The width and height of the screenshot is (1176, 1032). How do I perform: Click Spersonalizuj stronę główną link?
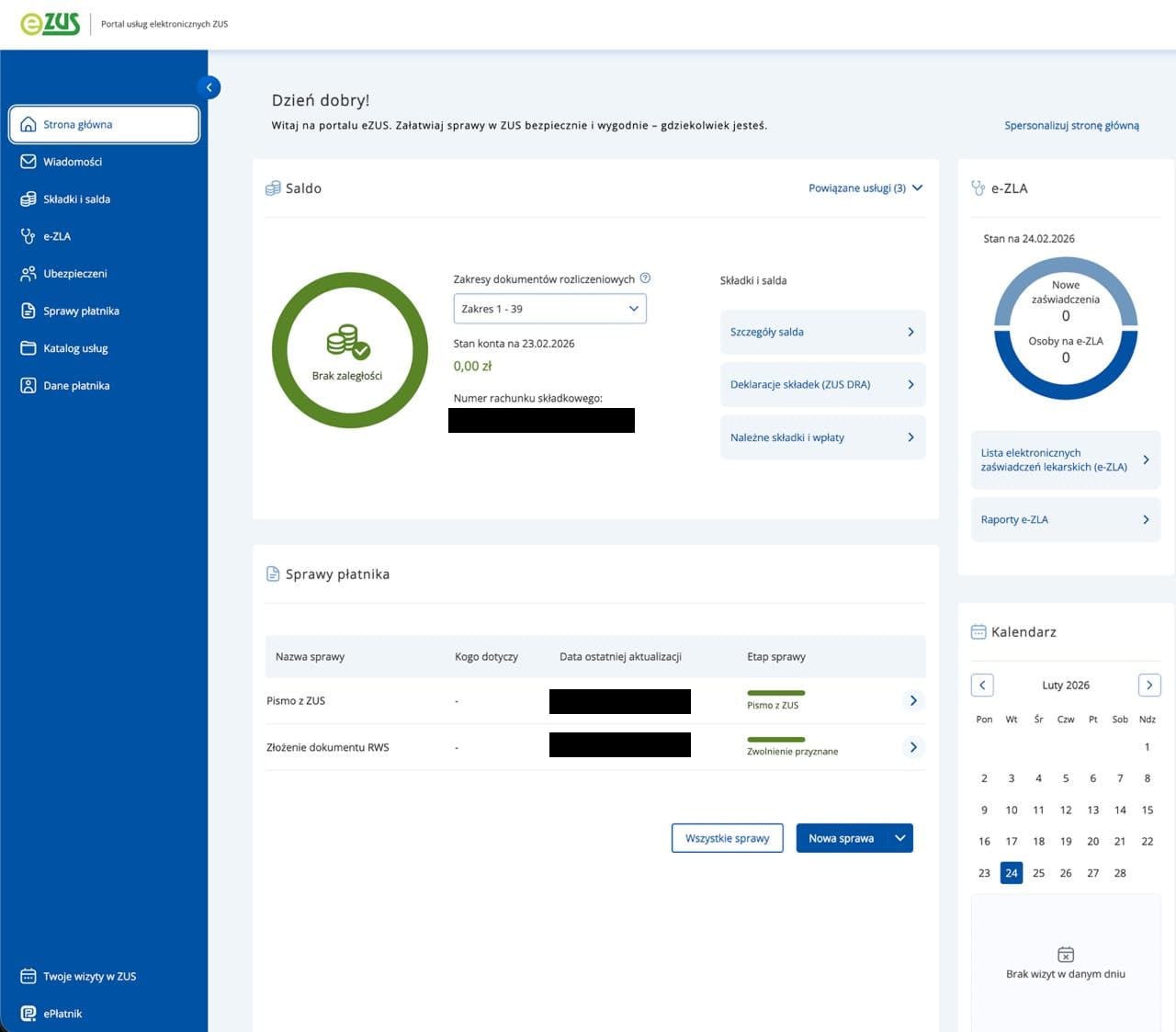point(1071,125)
